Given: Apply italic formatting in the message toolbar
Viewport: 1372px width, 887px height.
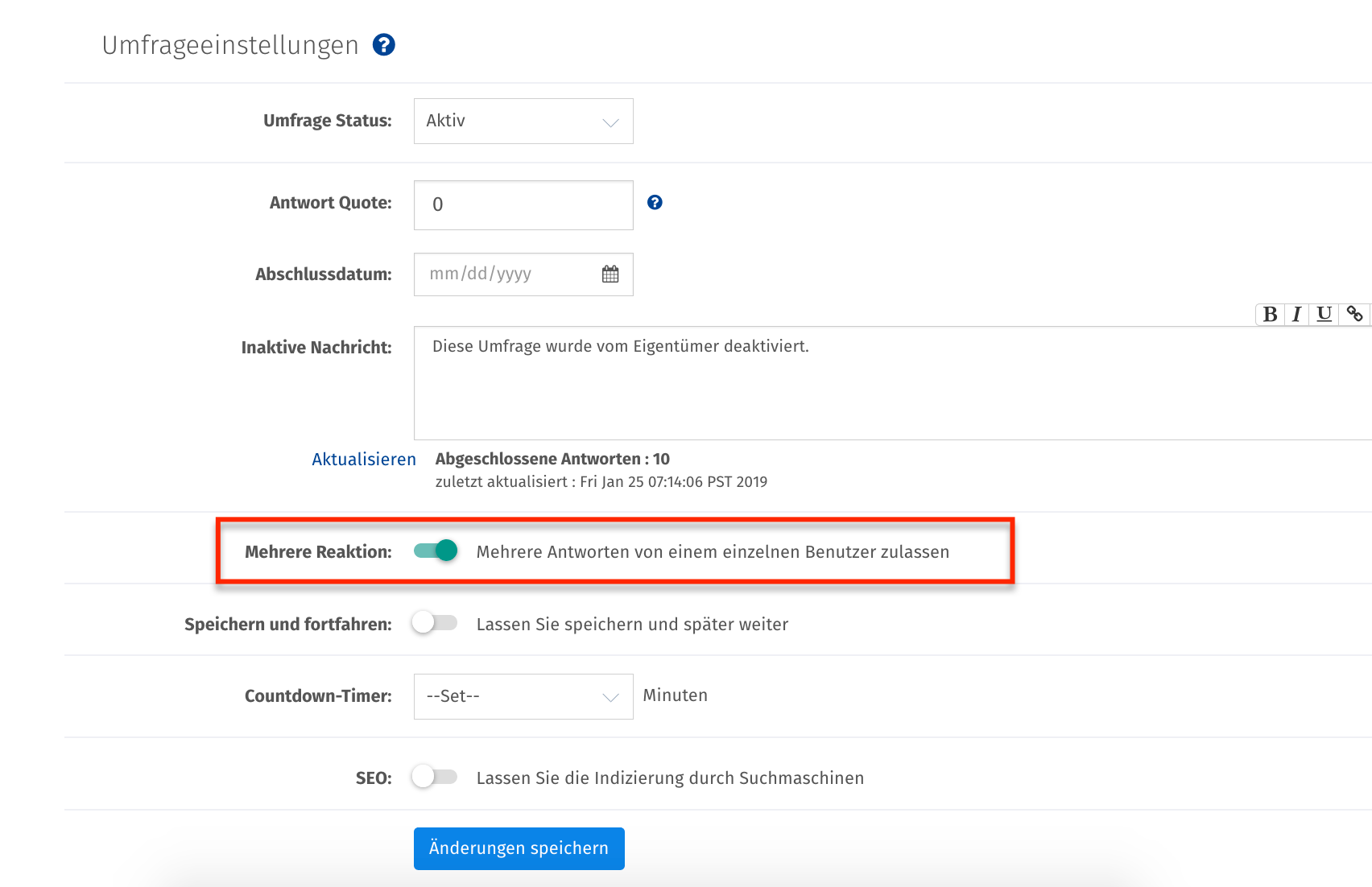Looking at the screenshot, I should tap(1296, 314).
